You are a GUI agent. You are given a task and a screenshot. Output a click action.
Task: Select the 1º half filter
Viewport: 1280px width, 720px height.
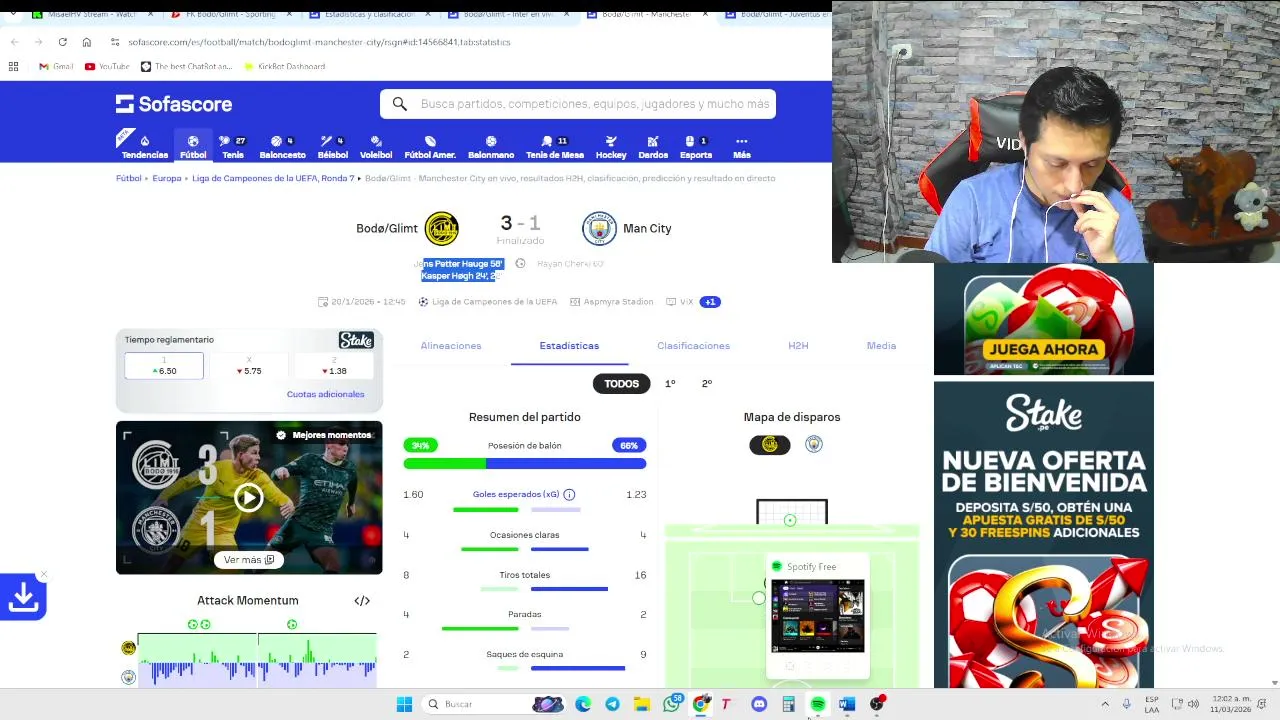[670, 384]
